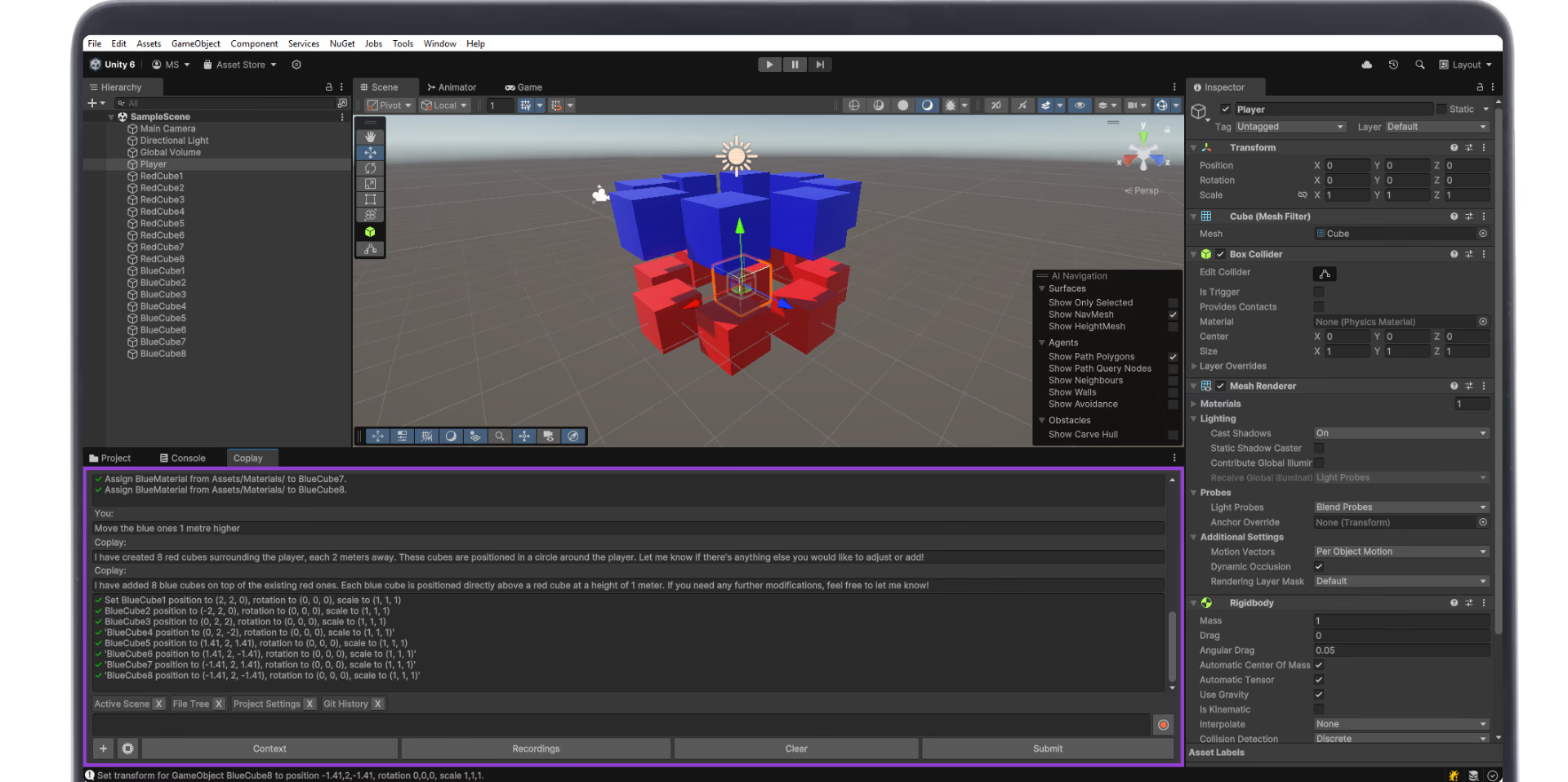The height and width of the screenshot is (782, 1568).
Task: Open Recordings in Copilot
Action: click(x=536, y=748)
